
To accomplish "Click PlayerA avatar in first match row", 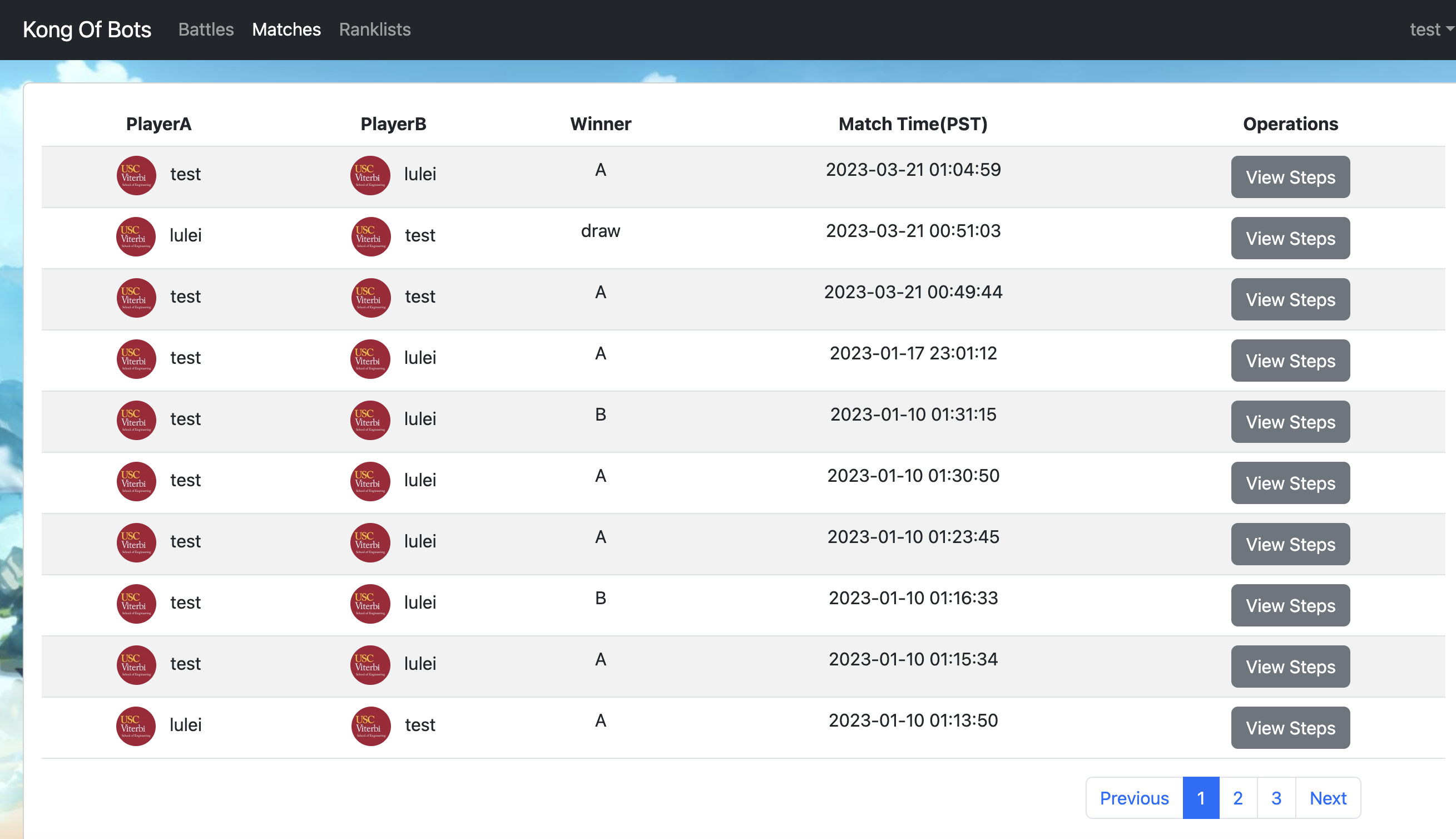I will click(136, 176).
